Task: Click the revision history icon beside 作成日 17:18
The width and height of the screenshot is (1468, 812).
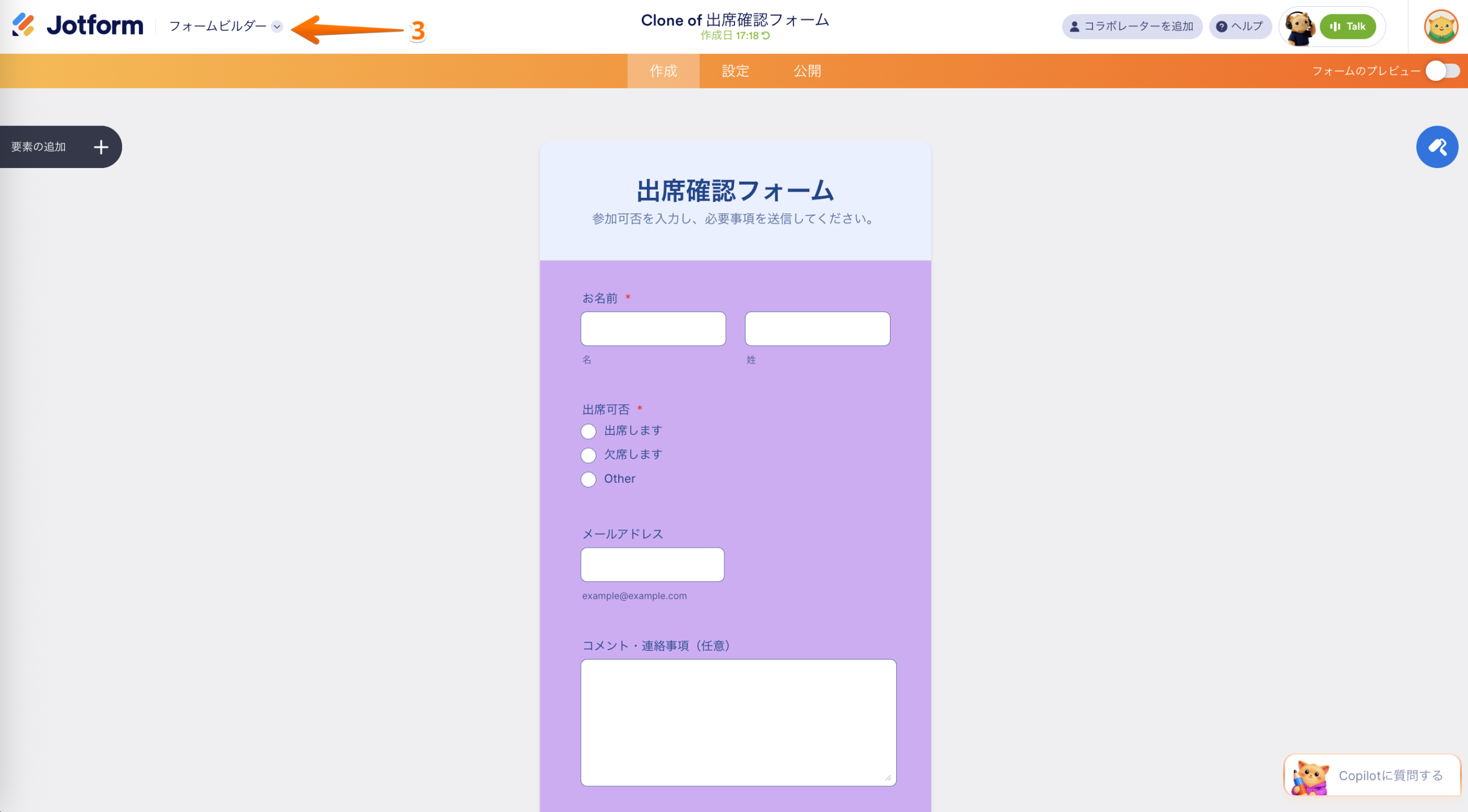Action: pyautogui.click(x=766, y=36)
